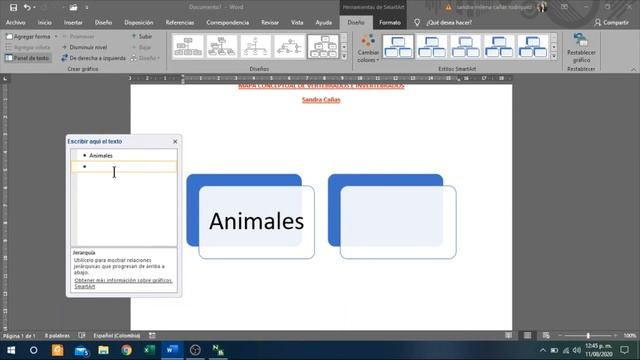Open the Correspondencia tab
This screenshot has height=360, width=640.
point(227,22)
